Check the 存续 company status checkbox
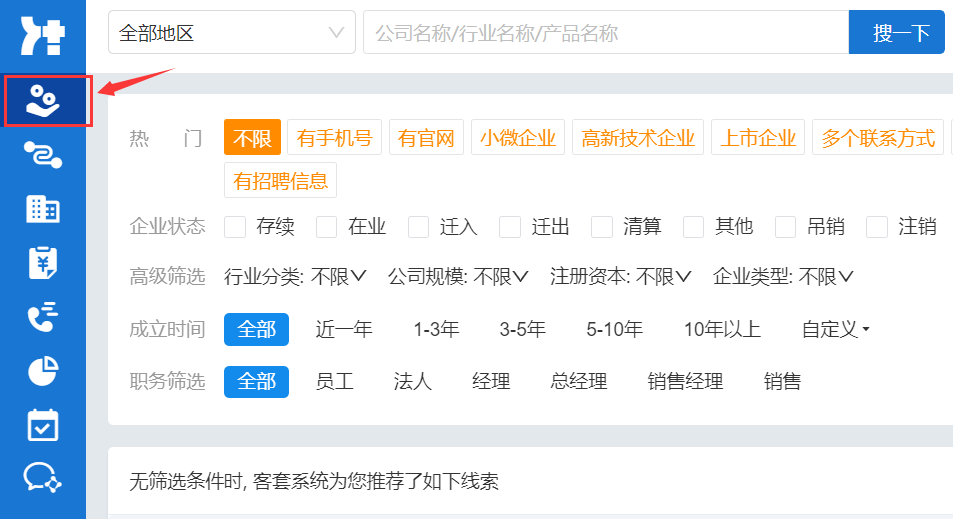The image size is (953, 519). click(x=236, y=227)
